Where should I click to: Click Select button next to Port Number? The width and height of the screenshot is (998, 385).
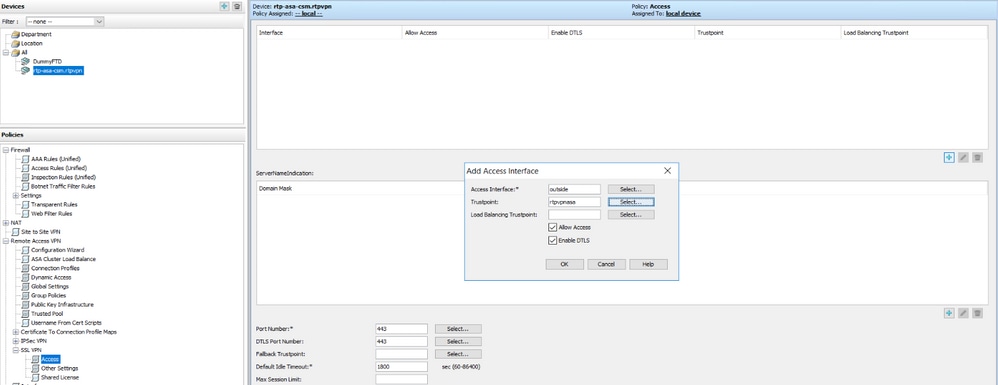[x=458, y=329]
